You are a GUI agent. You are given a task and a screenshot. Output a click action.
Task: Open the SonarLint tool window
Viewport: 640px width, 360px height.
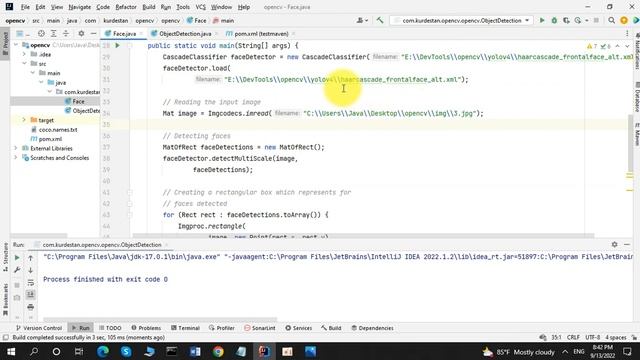(260, 328)
